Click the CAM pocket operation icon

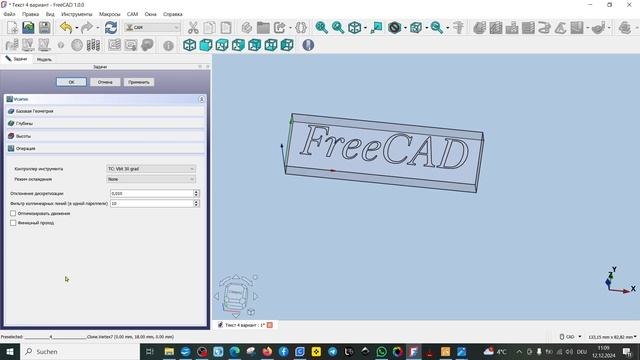[x=496, y=28]
